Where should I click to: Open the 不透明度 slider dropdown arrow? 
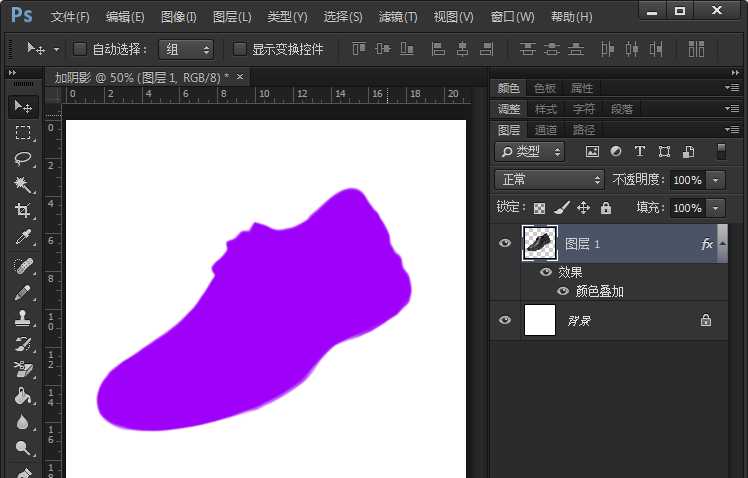tap(715, 180)
